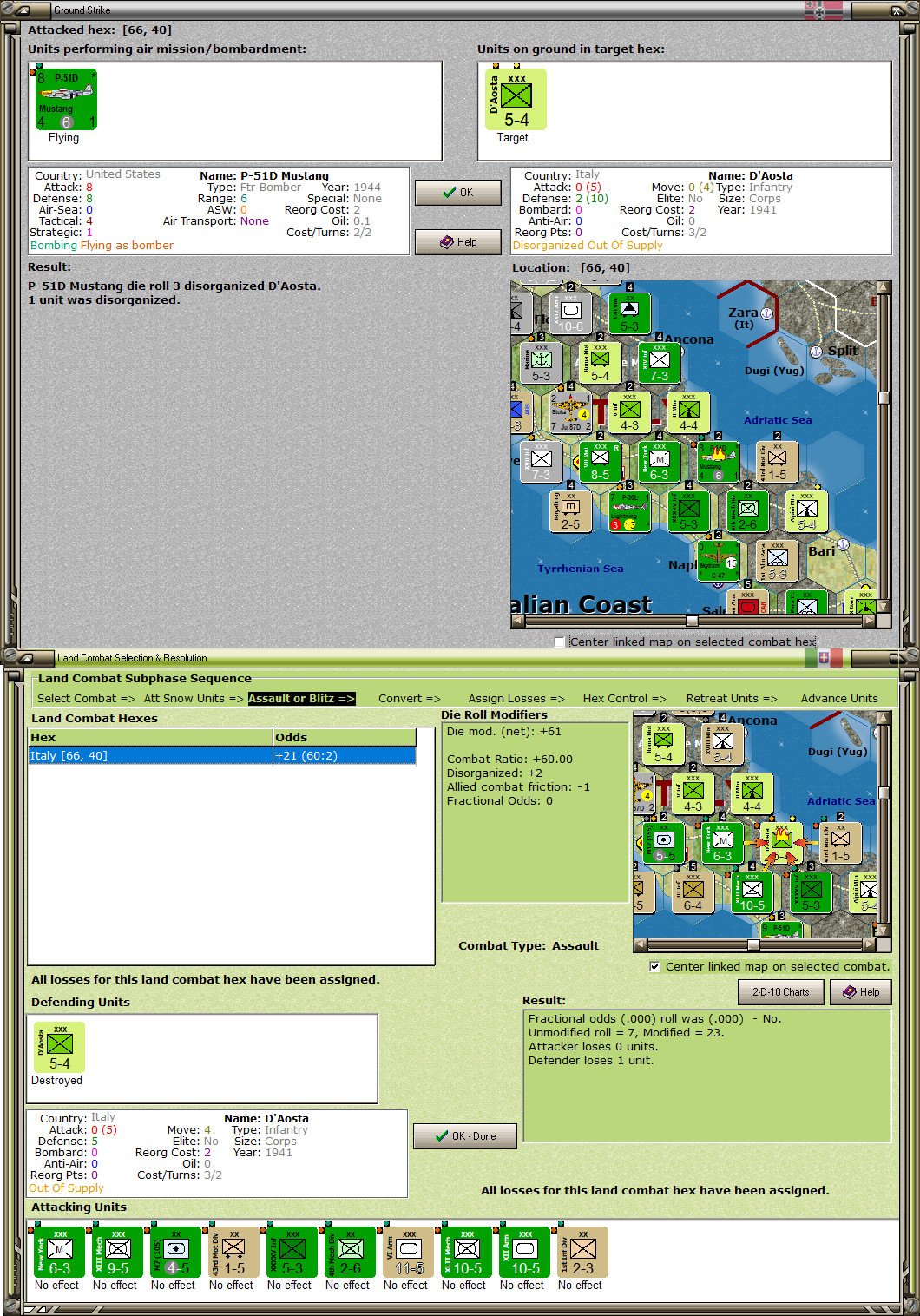Click the C-47 Skytrain counter on Ground Strike map
This screenshot has width=920, height=1316.
(718, 561)
